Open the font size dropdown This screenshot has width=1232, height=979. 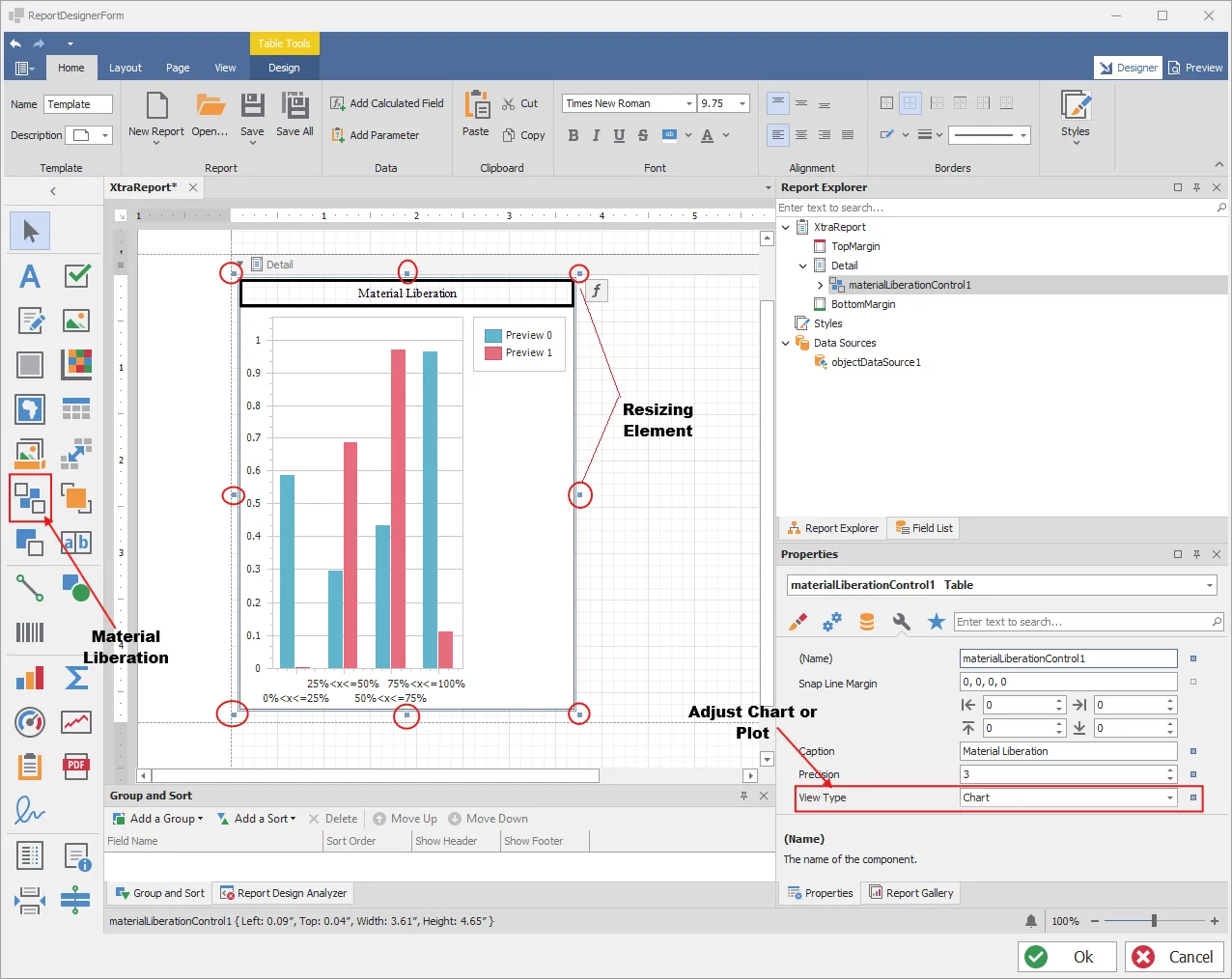tap(742, 103)
